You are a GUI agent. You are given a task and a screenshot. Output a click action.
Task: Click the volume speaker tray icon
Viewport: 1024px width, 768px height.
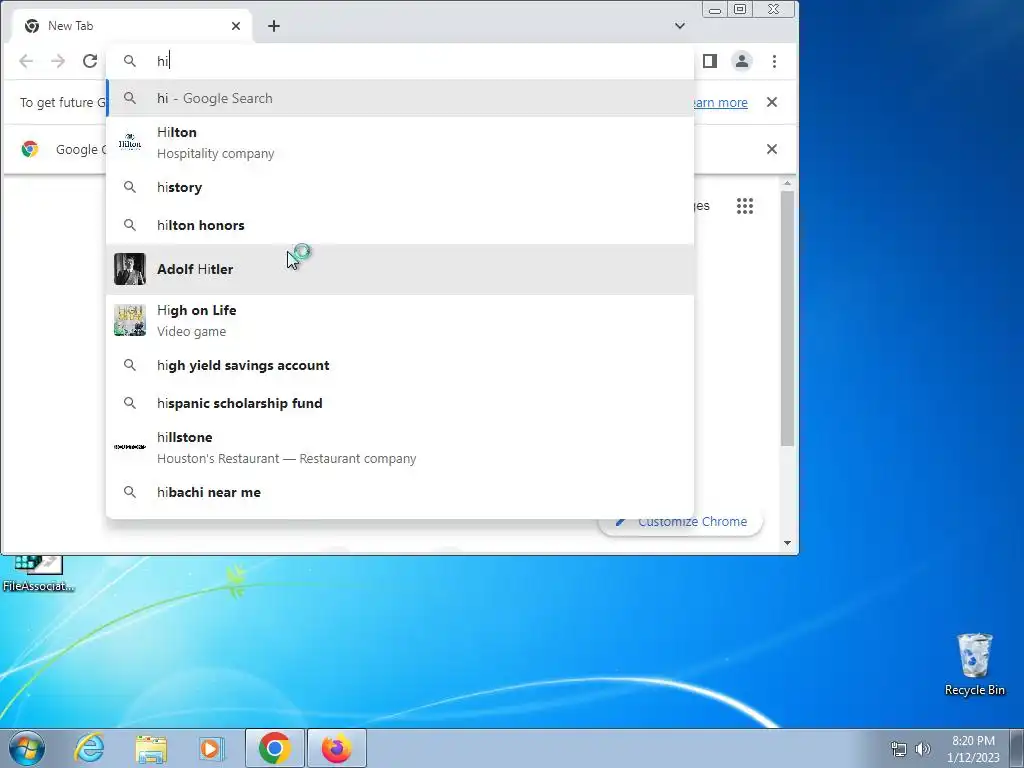(x=923, y=749)
